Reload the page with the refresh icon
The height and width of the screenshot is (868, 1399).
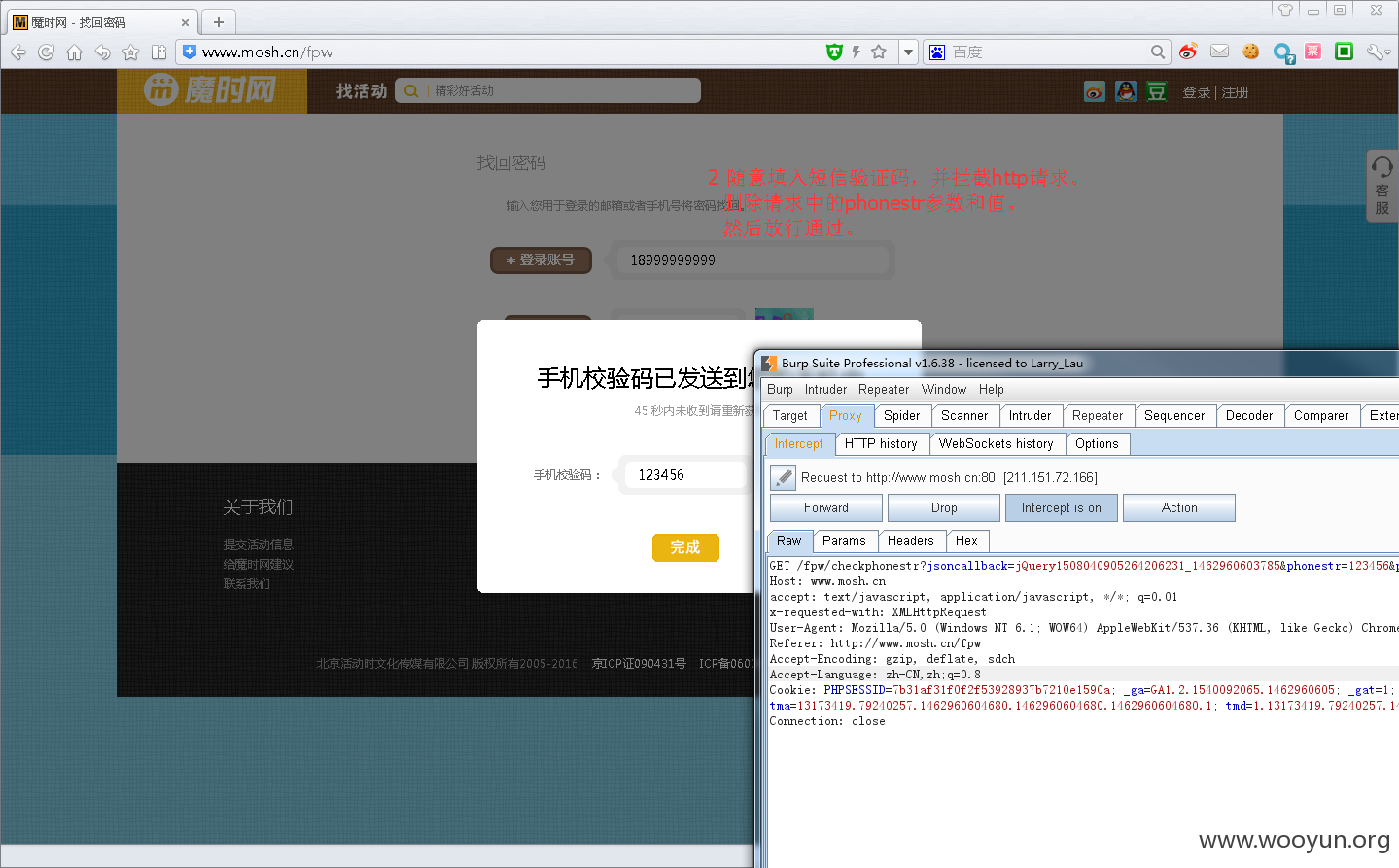pos(46,52)
